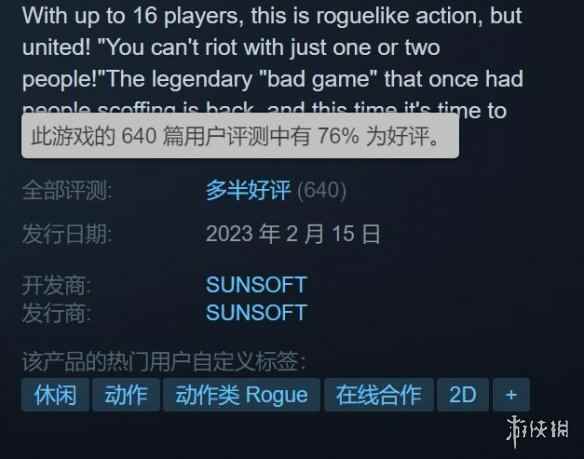Image resolution: width=584 pixels, height=459 pixels.
Task: Click the 发行日期 label
Action: (67, 234)
